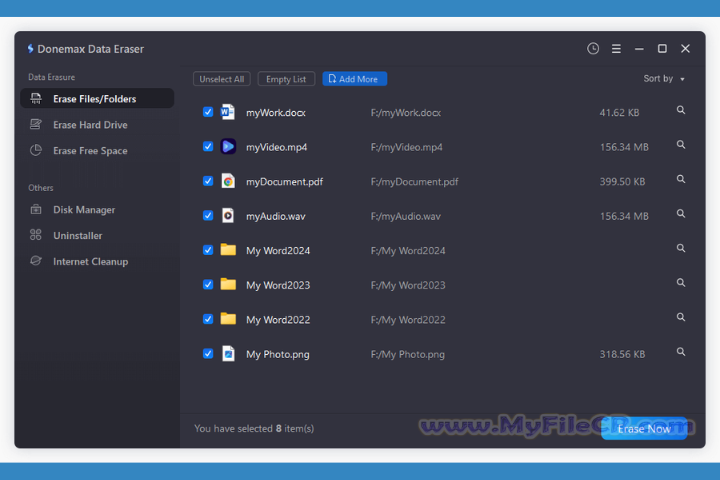Click the Disk Manager toolbox icon

[36, 209]
